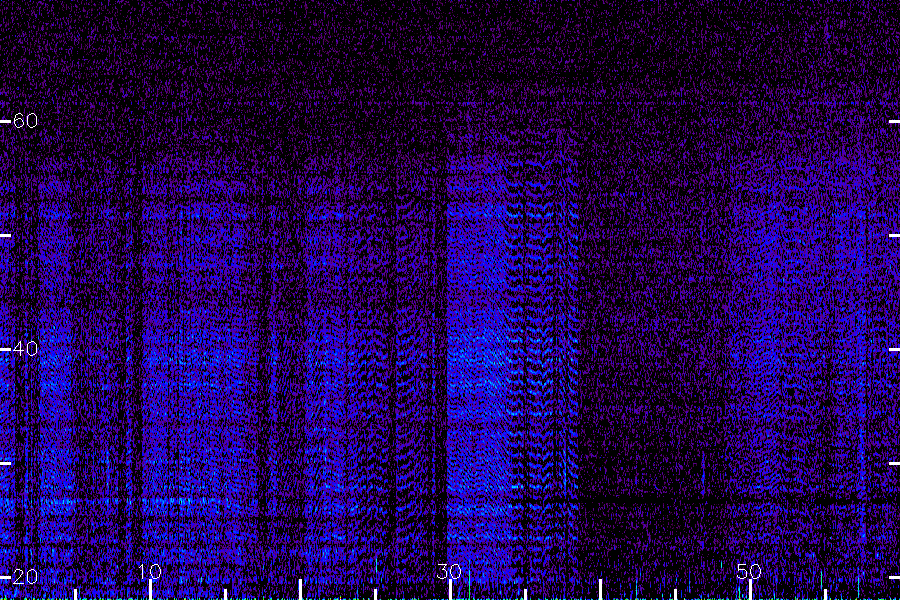
Task: Select the time axis tick under label 30
Action: 451,590
